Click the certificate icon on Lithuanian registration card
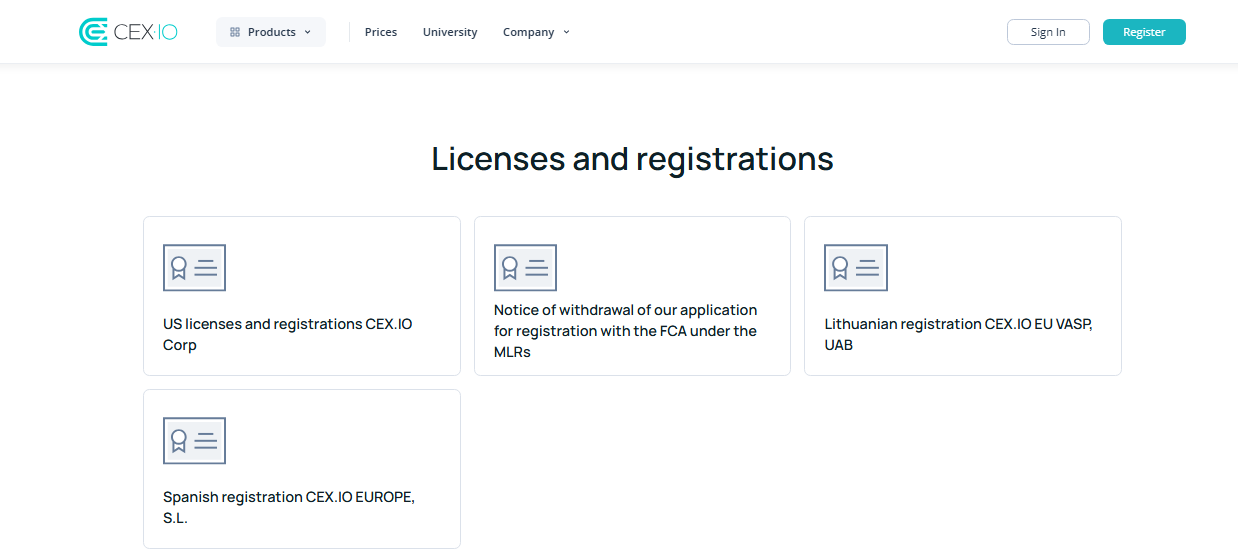 [855, 268]
